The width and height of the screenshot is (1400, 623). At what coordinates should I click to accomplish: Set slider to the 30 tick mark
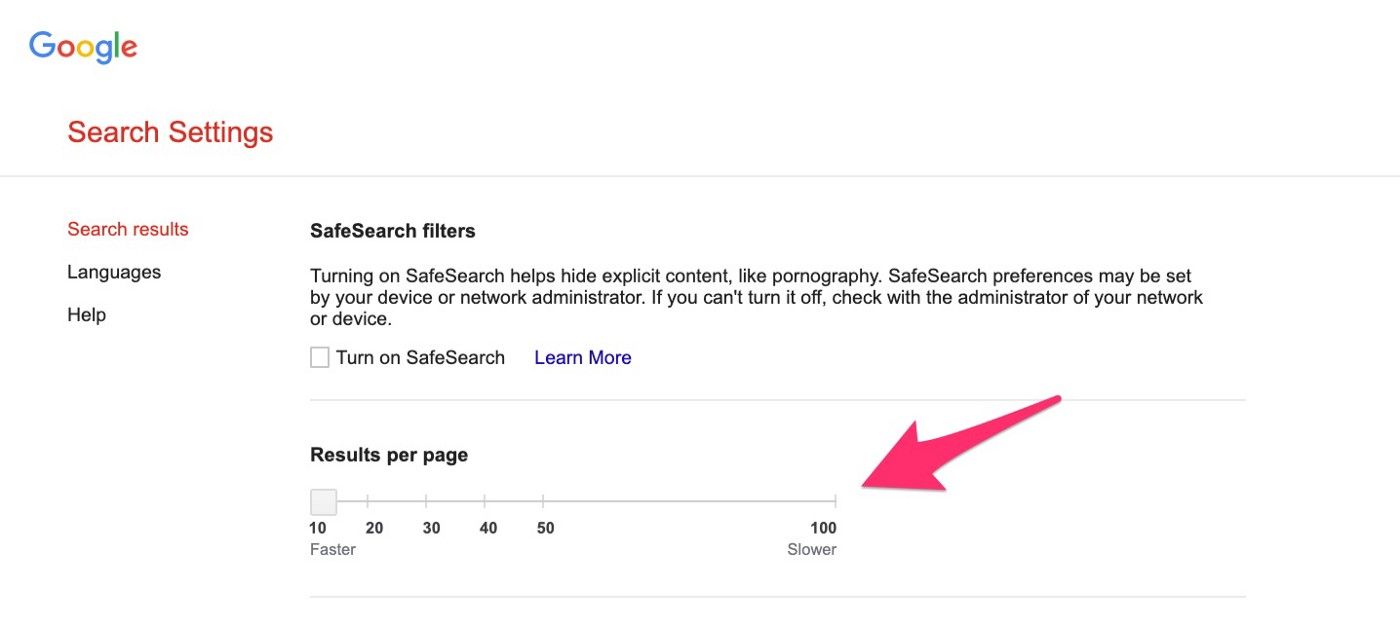pos(426,501)
